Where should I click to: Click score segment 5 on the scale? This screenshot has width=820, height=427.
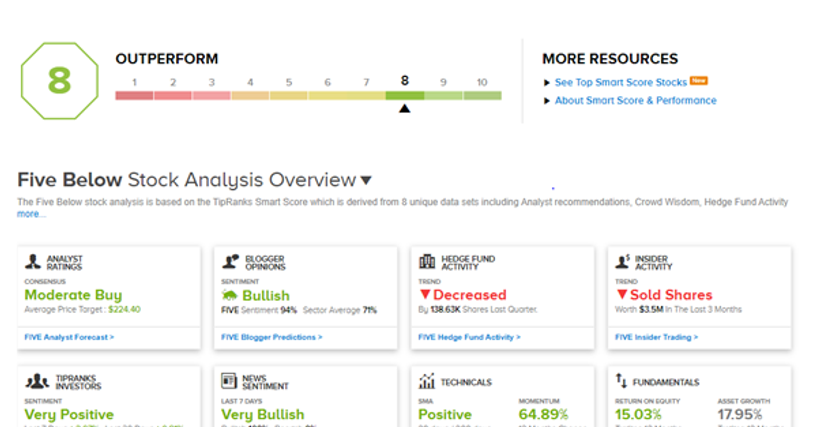[289, 96]
